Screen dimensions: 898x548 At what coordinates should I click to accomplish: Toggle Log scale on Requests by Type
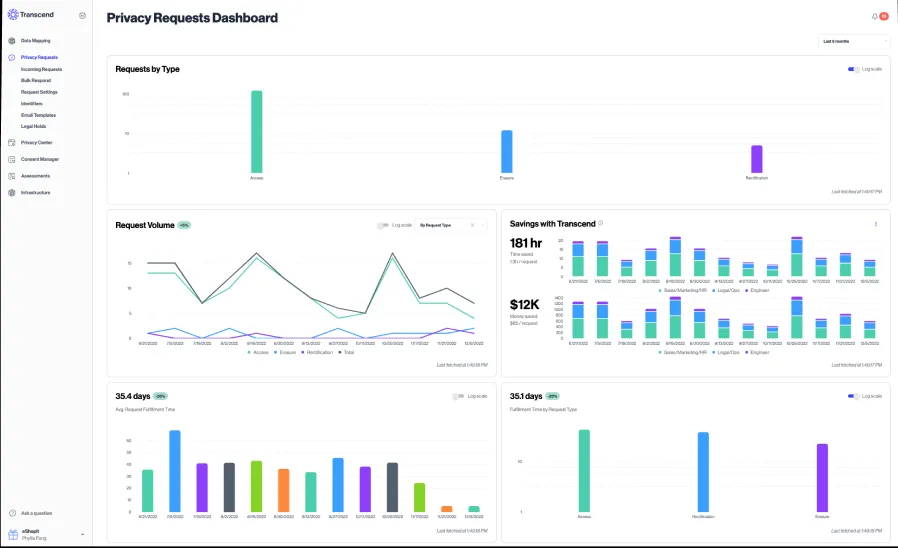[x=853, y=69]
